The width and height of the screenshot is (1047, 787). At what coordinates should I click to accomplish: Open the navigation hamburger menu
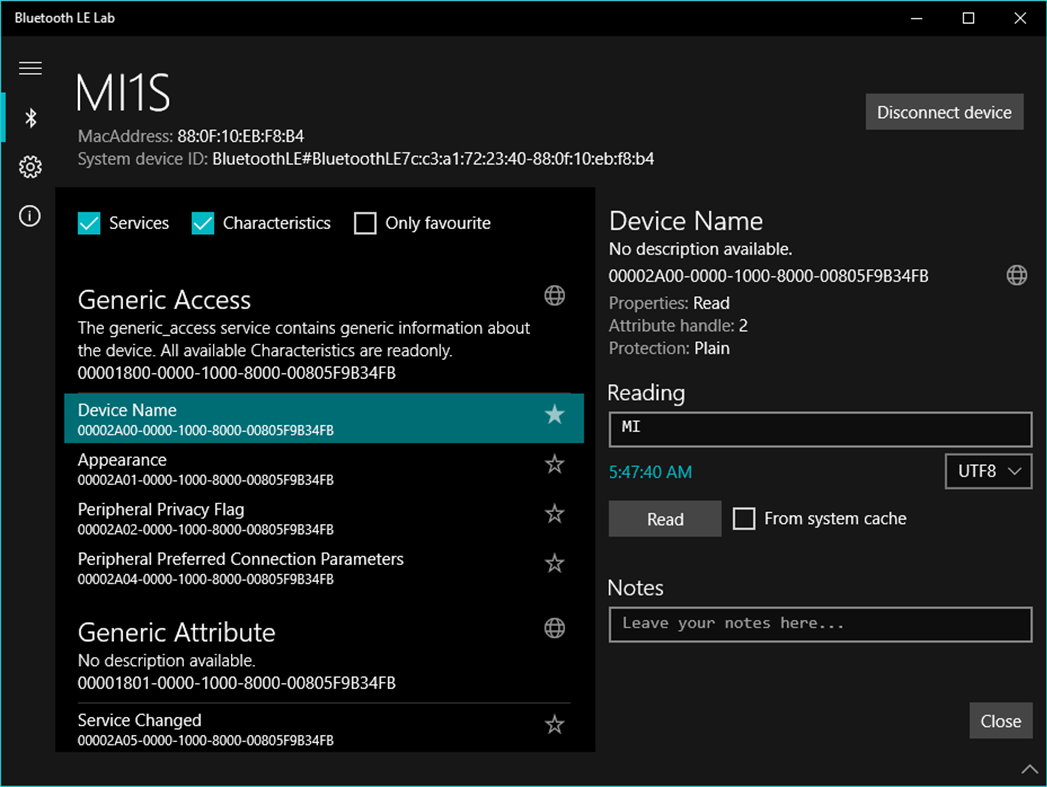click(29, 67)
